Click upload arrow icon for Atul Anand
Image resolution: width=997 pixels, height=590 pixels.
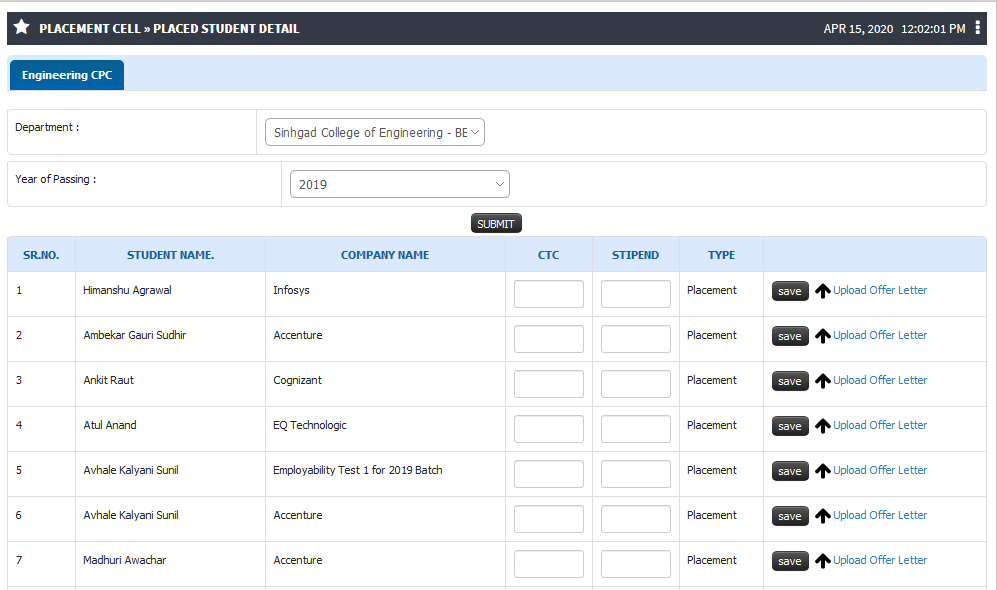(823, 426)
